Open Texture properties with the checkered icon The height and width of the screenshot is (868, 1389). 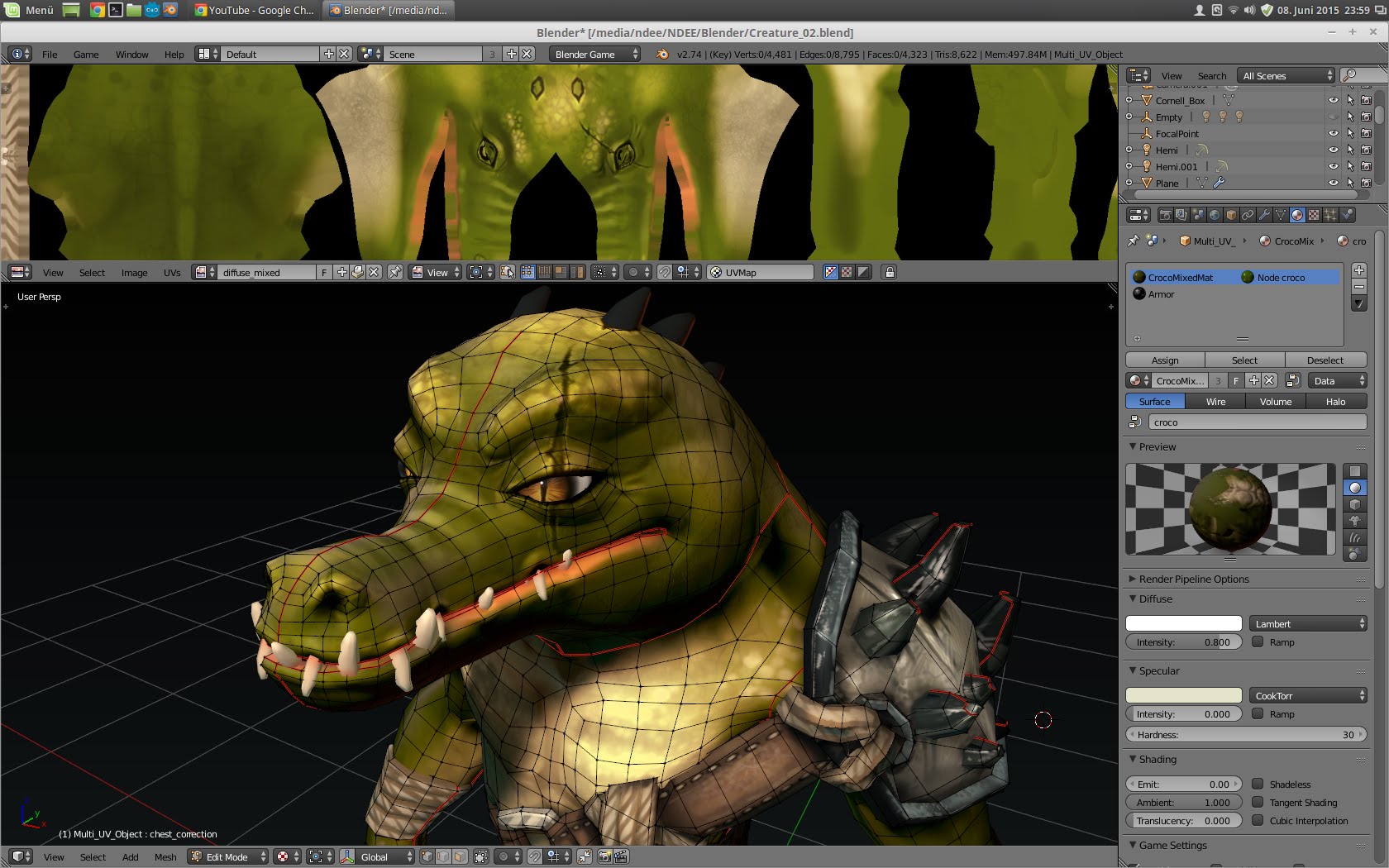tap(1313, 214)
